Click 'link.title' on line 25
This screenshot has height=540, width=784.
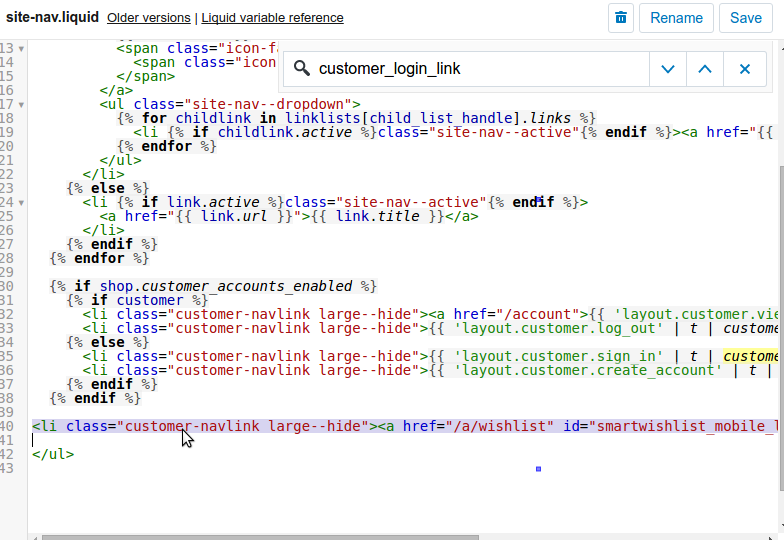pos(378,216)
